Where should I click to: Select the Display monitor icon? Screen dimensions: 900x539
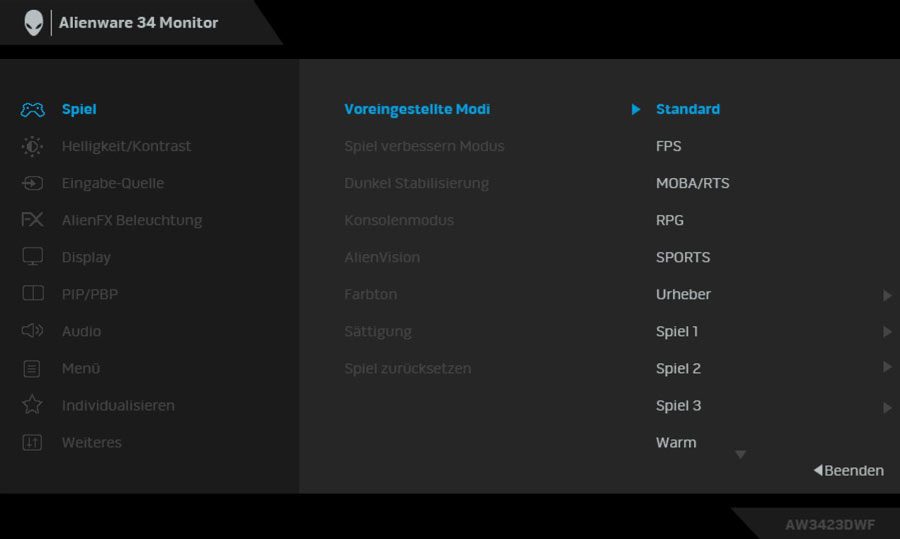coord(32,256)
